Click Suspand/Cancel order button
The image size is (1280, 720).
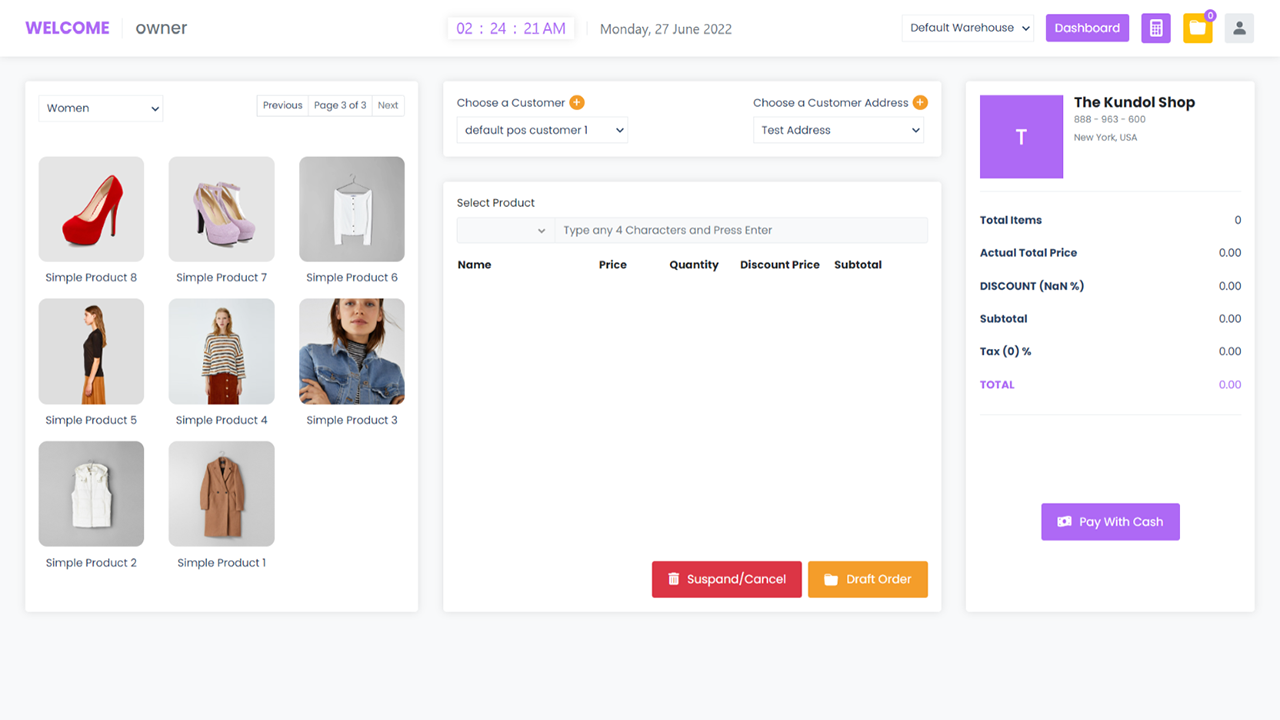pyautogui.click(x=727, y=579)
